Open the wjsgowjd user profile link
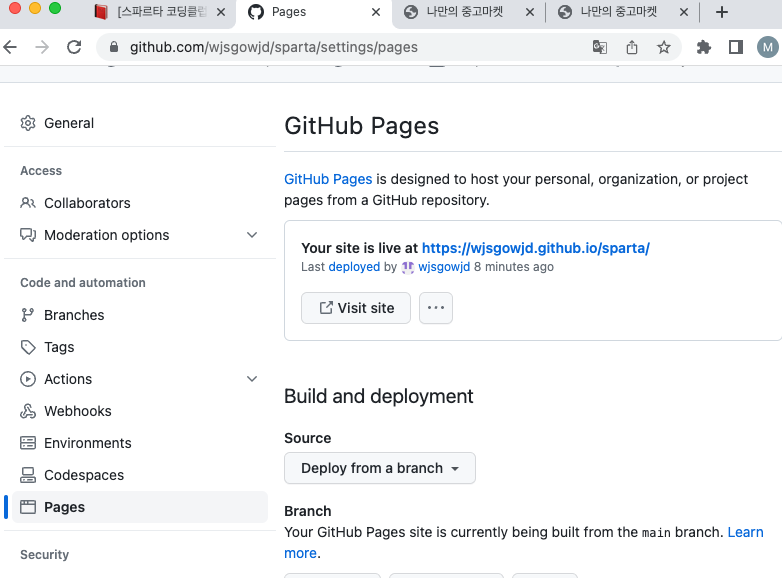 coord(444,267)
